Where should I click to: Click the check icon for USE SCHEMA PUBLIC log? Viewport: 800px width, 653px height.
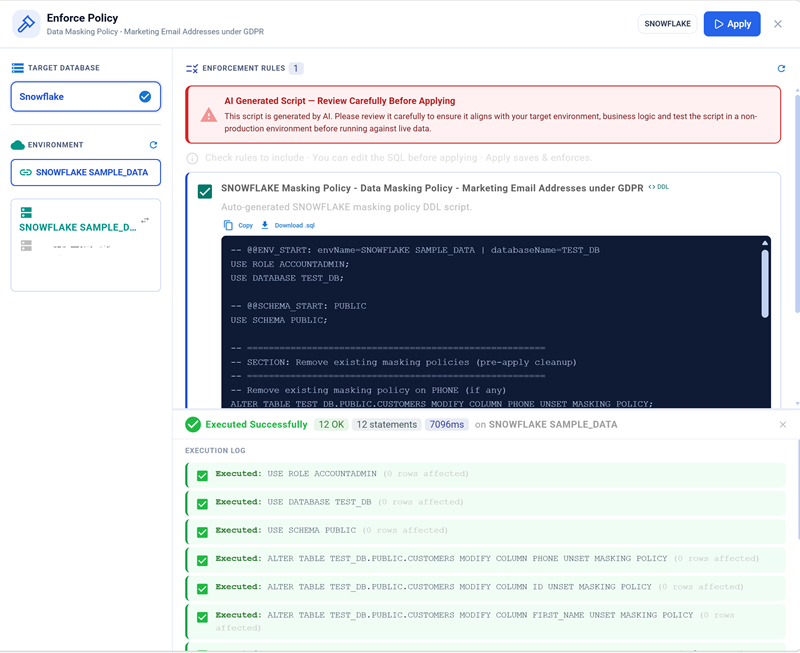point(203,533)
